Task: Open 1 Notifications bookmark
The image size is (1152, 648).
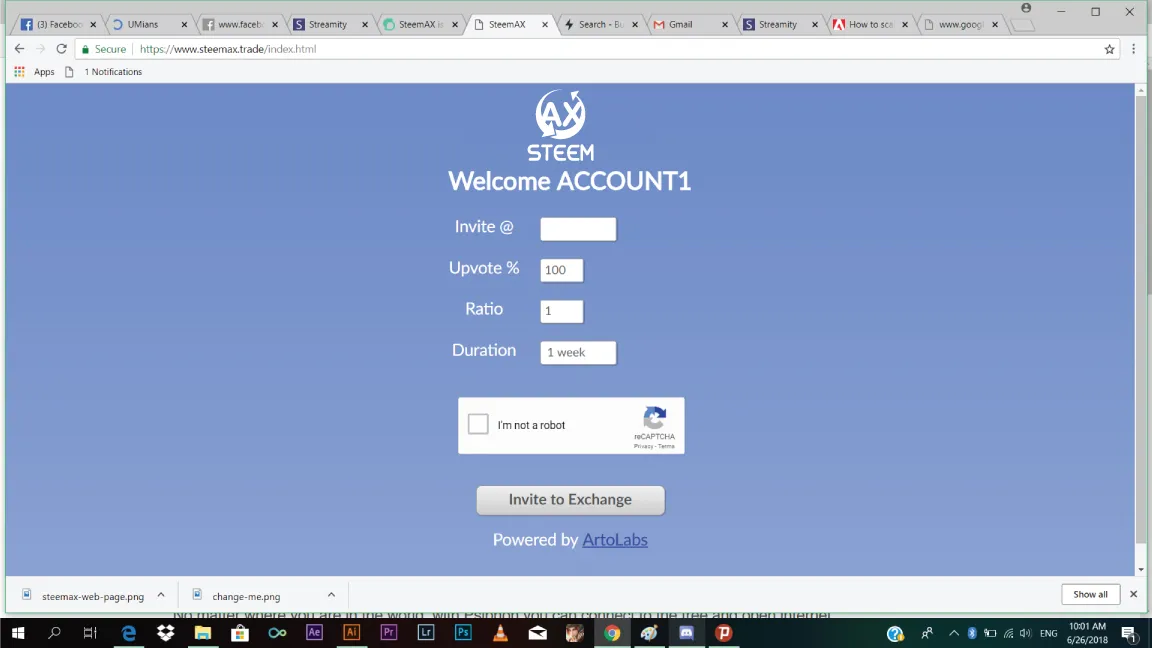Action: [104, 72]
